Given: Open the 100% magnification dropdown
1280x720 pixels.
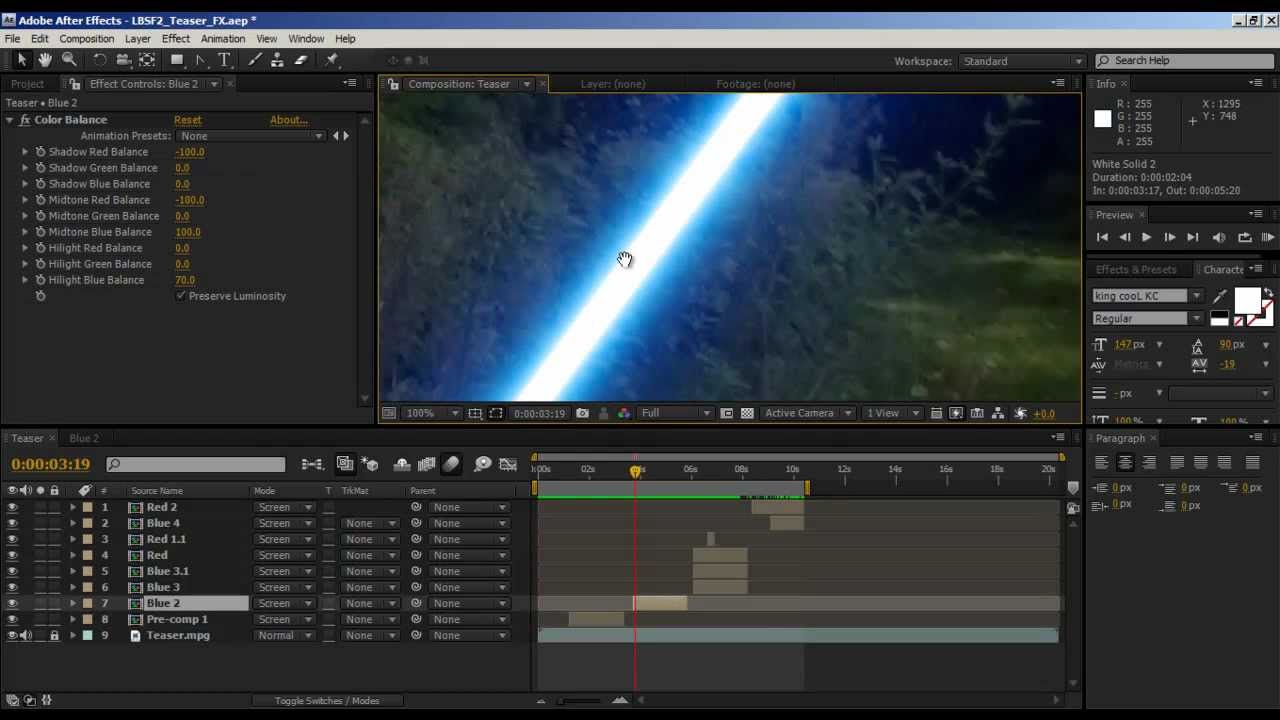Looking at the screenshot, I should (432, 413).
